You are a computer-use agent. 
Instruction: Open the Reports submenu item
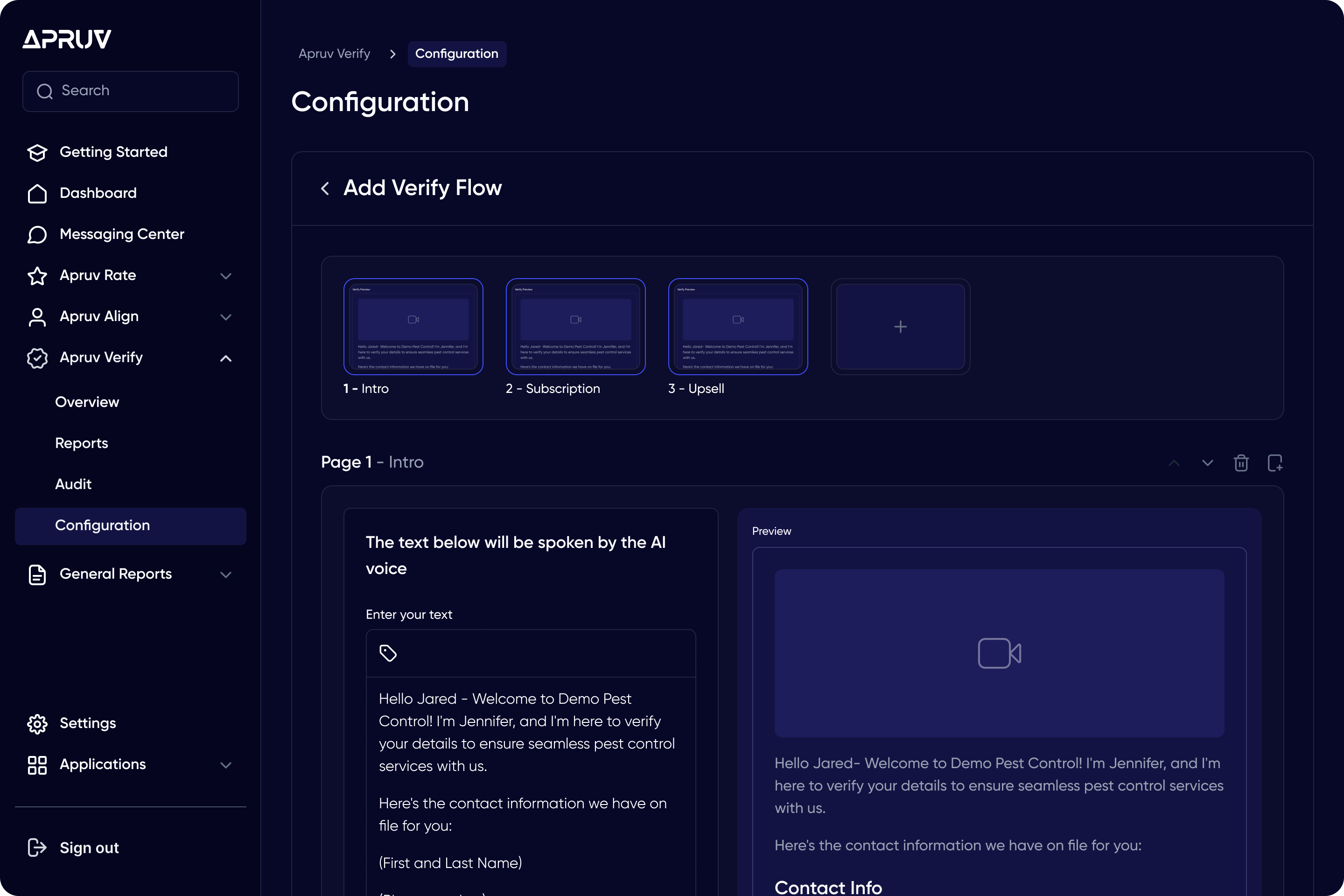click(x=82, y=443)
